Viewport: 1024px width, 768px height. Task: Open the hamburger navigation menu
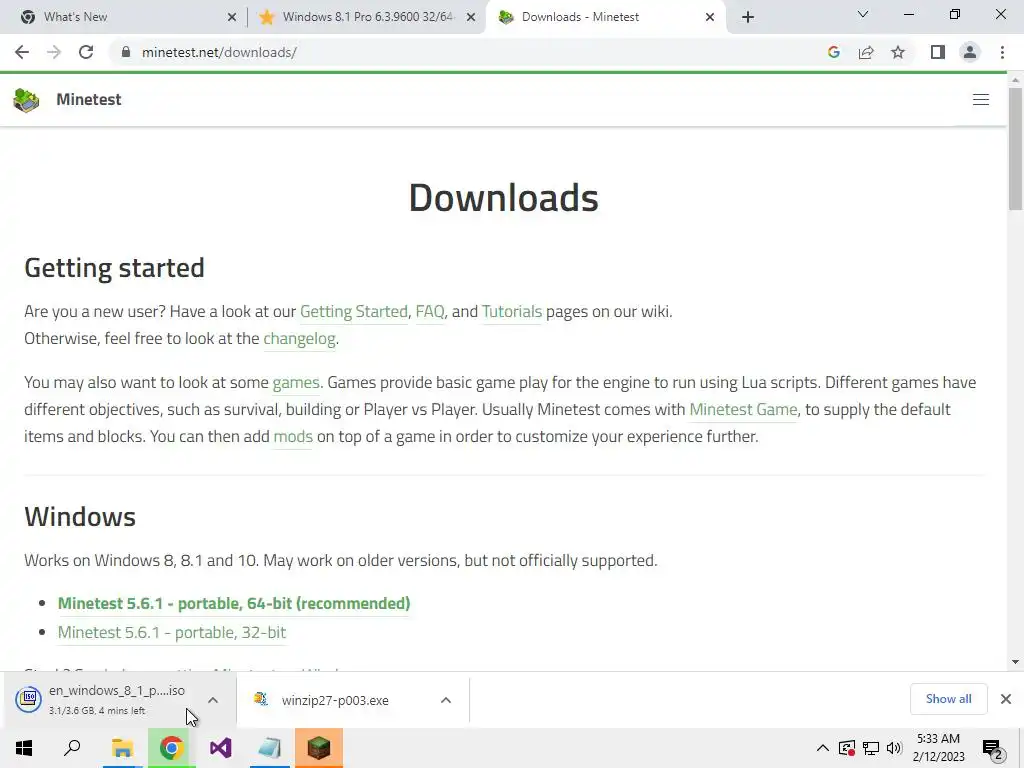pyautogui.click(x=981, y=99)
